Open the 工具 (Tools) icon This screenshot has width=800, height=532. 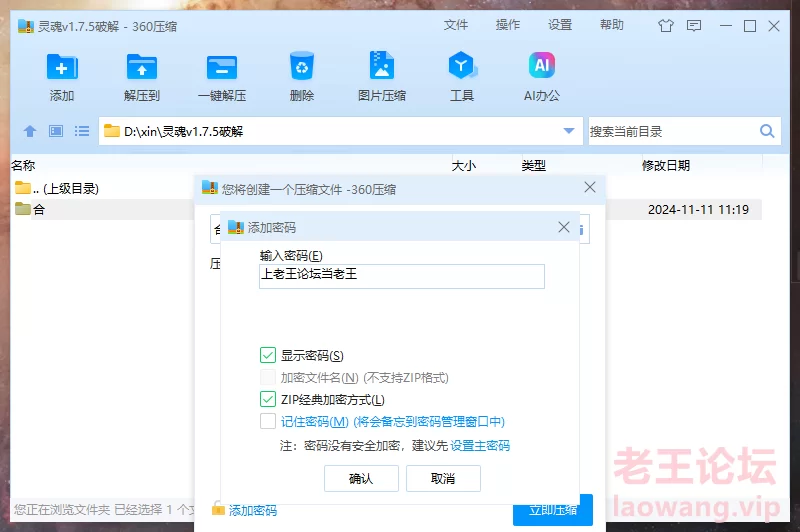(462, 65)
